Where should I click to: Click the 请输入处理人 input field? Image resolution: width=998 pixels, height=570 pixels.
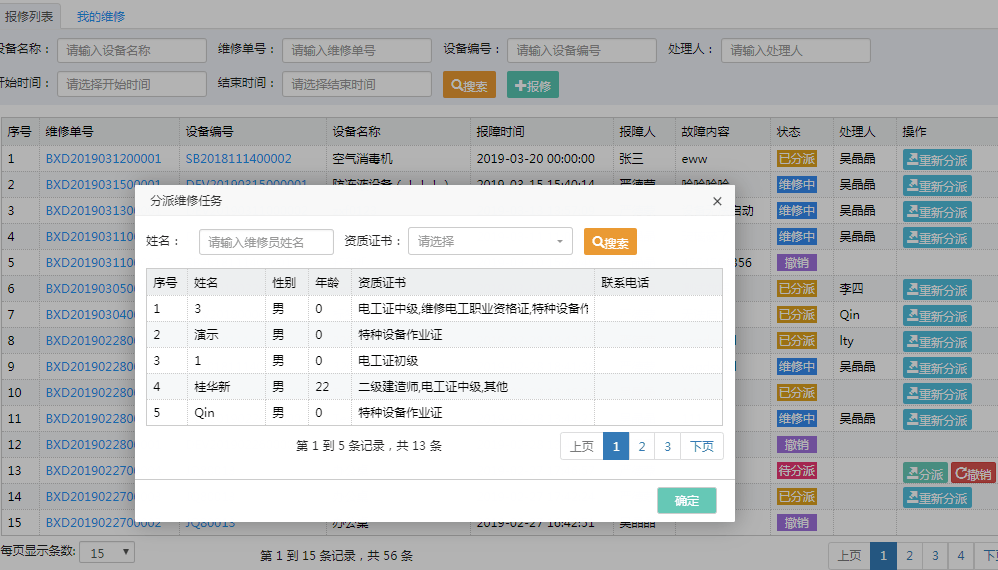(x=796, y=50)
